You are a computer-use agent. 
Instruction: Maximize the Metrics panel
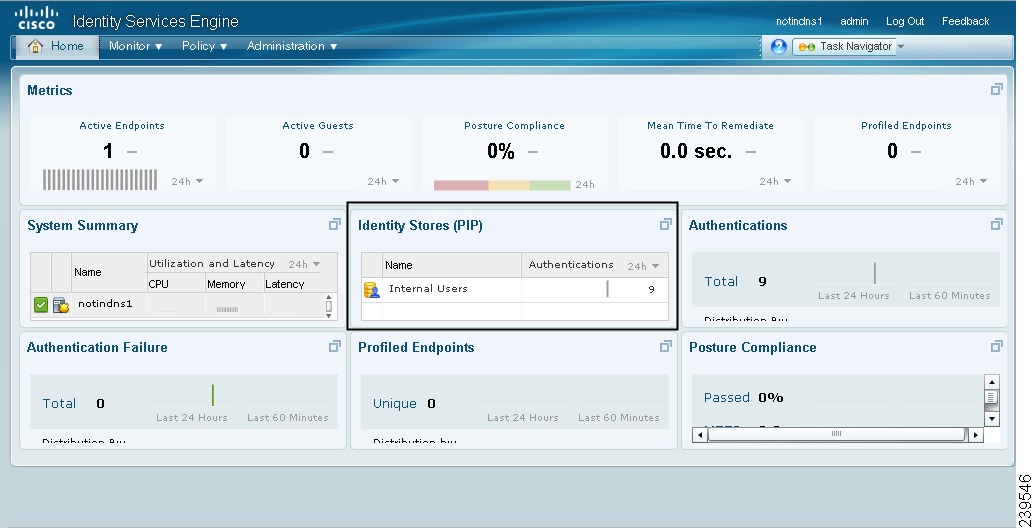pos(996,89)
